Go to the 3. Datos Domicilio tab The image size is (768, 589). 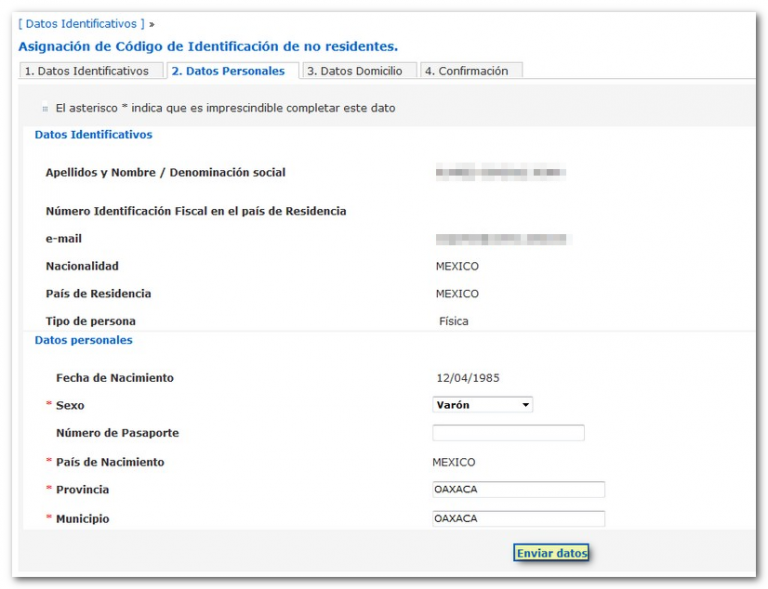tap(355, 71)
